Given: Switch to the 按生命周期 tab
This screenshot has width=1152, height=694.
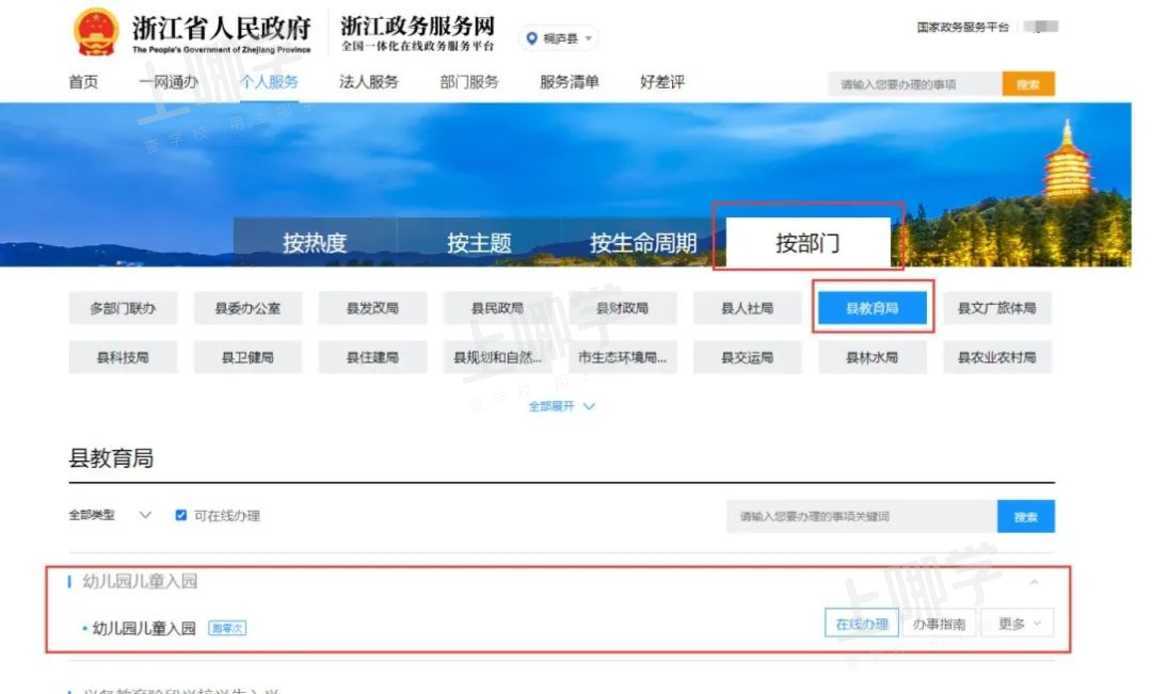Looking at the screenshot, I should [x=642, y=240].
